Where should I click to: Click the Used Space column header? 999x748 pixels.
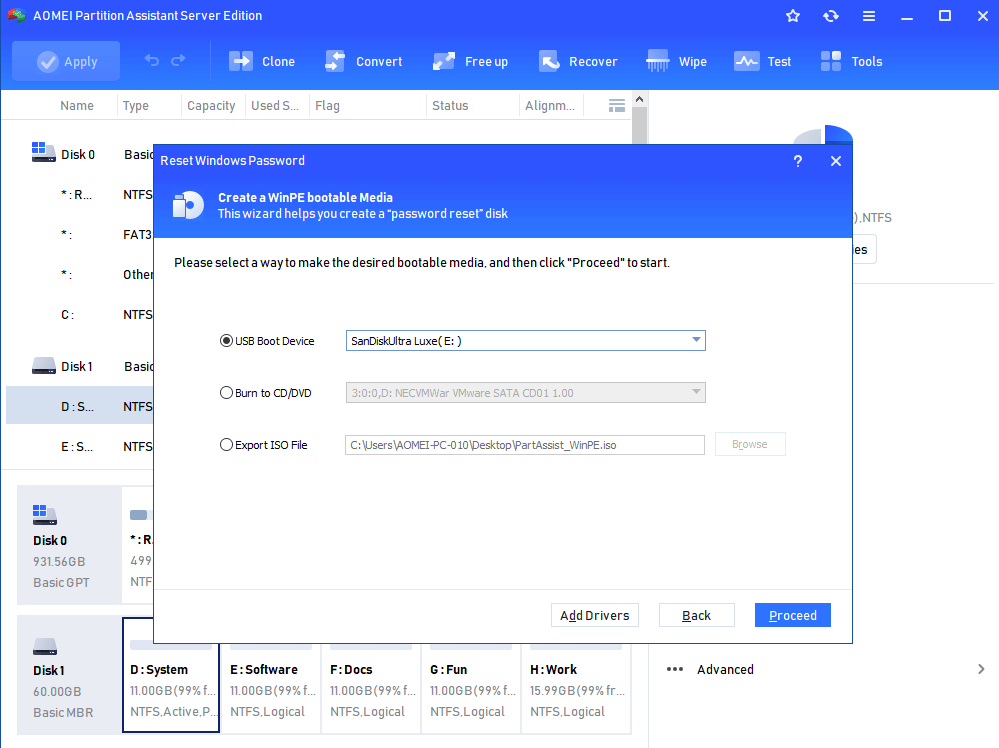[275, 106]
